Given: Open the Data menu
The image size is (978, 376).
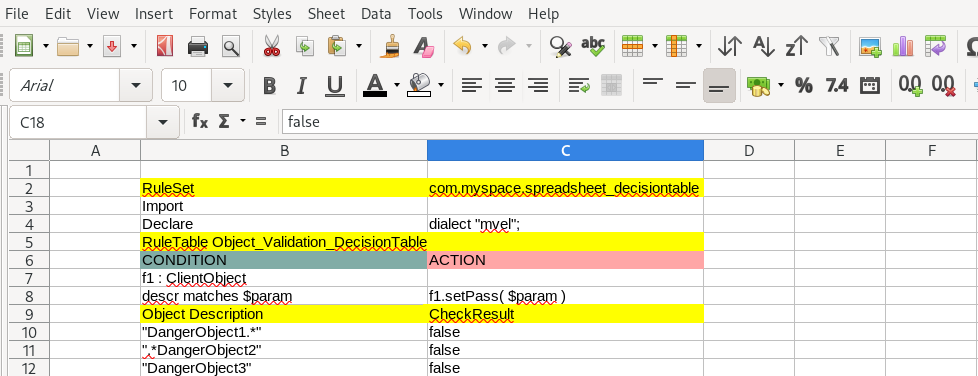Looking at the screenshot, I should [x=376, y=13].
